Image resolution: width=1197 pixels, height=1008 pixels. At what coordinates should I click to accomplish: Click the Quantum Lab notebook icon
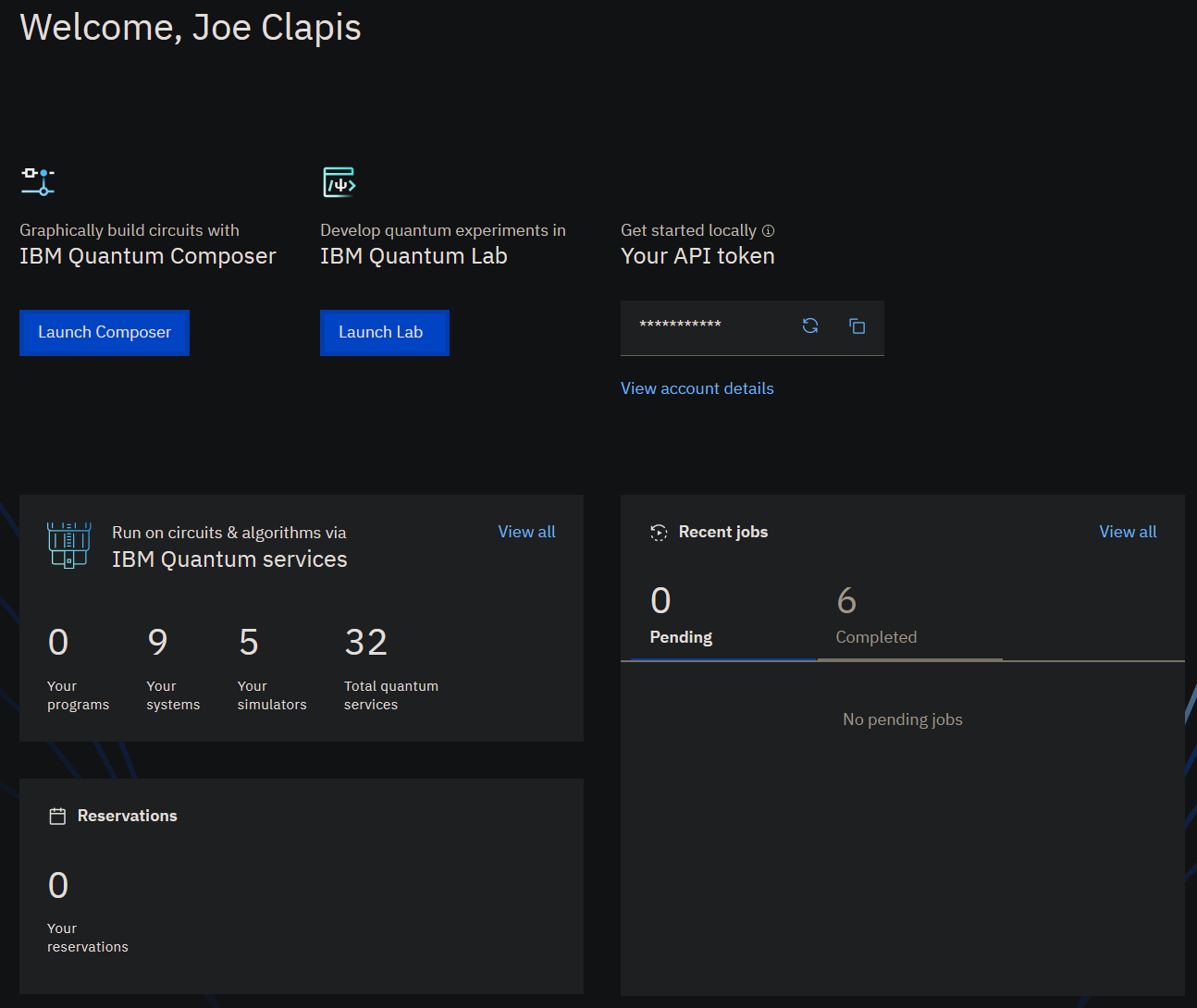[339, 182]
